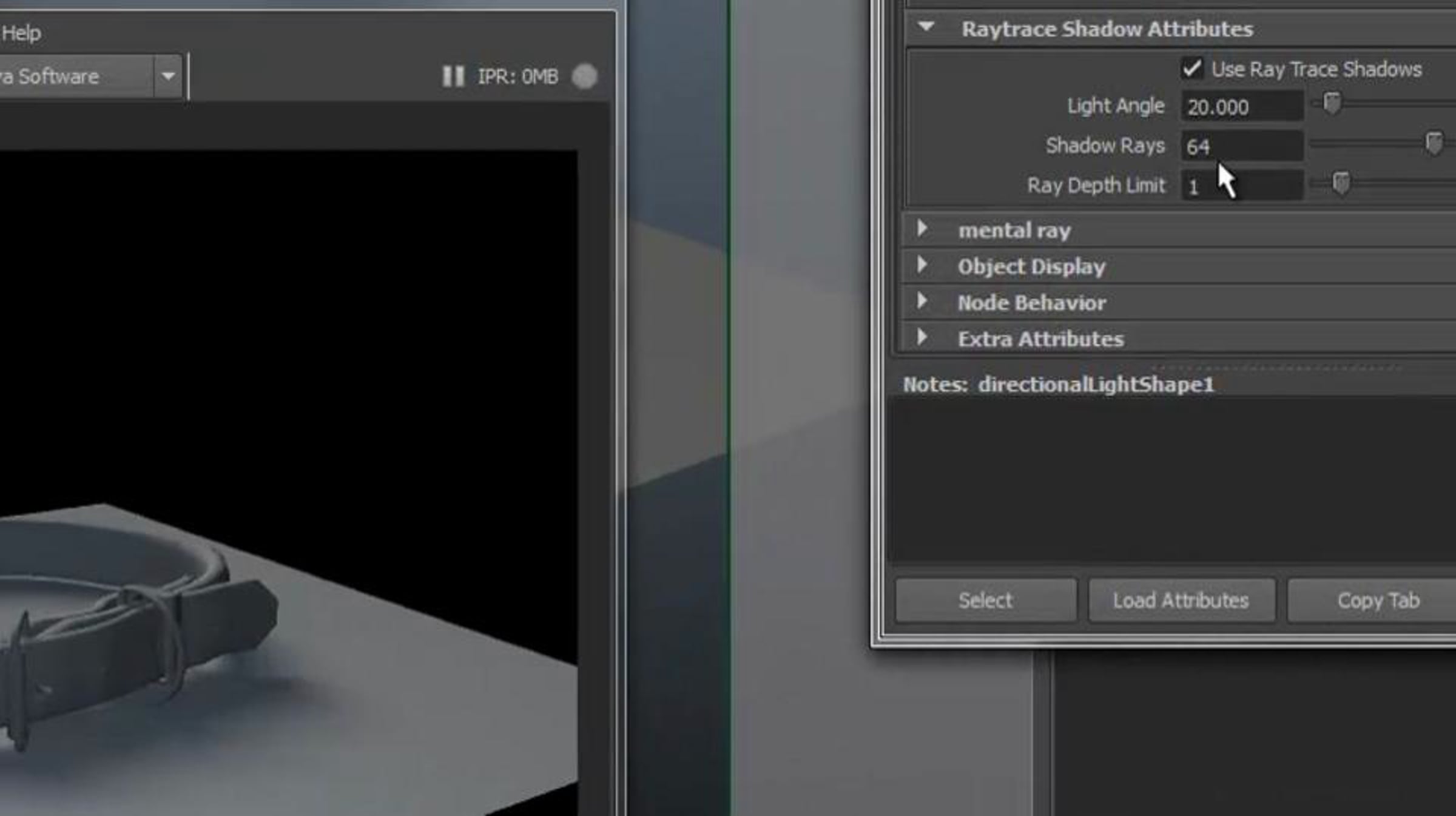Open the Help menu in Render View

pos(21,33)
